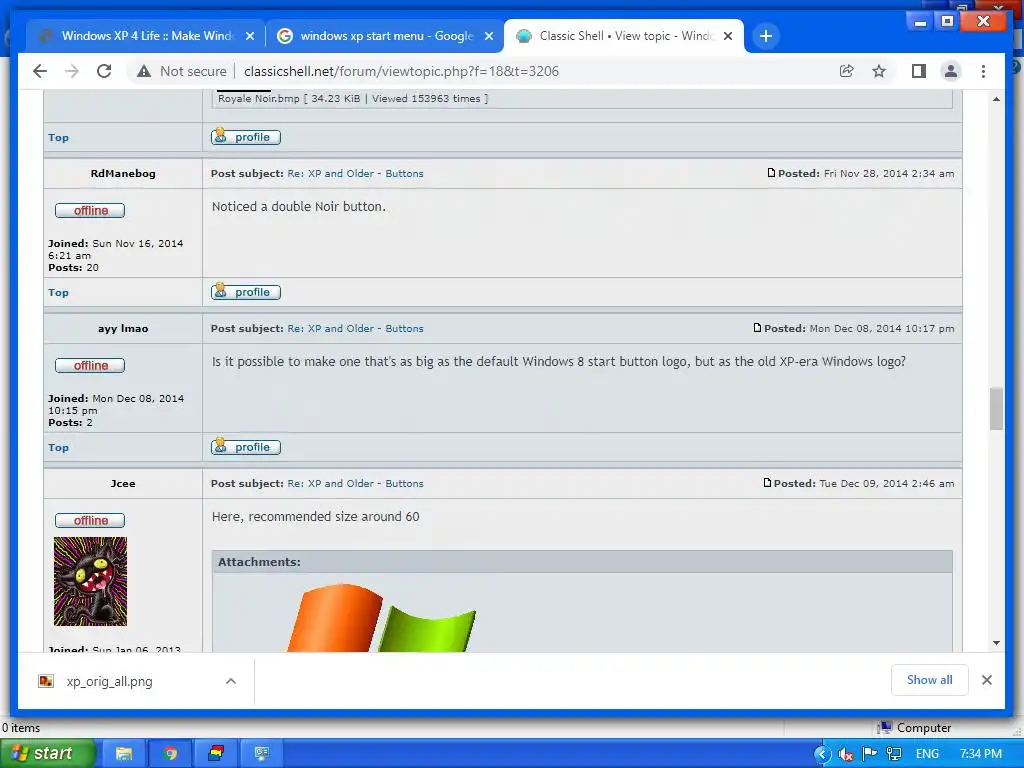
Task: Close the Google search tab
Action: click(x=488, y=36)
